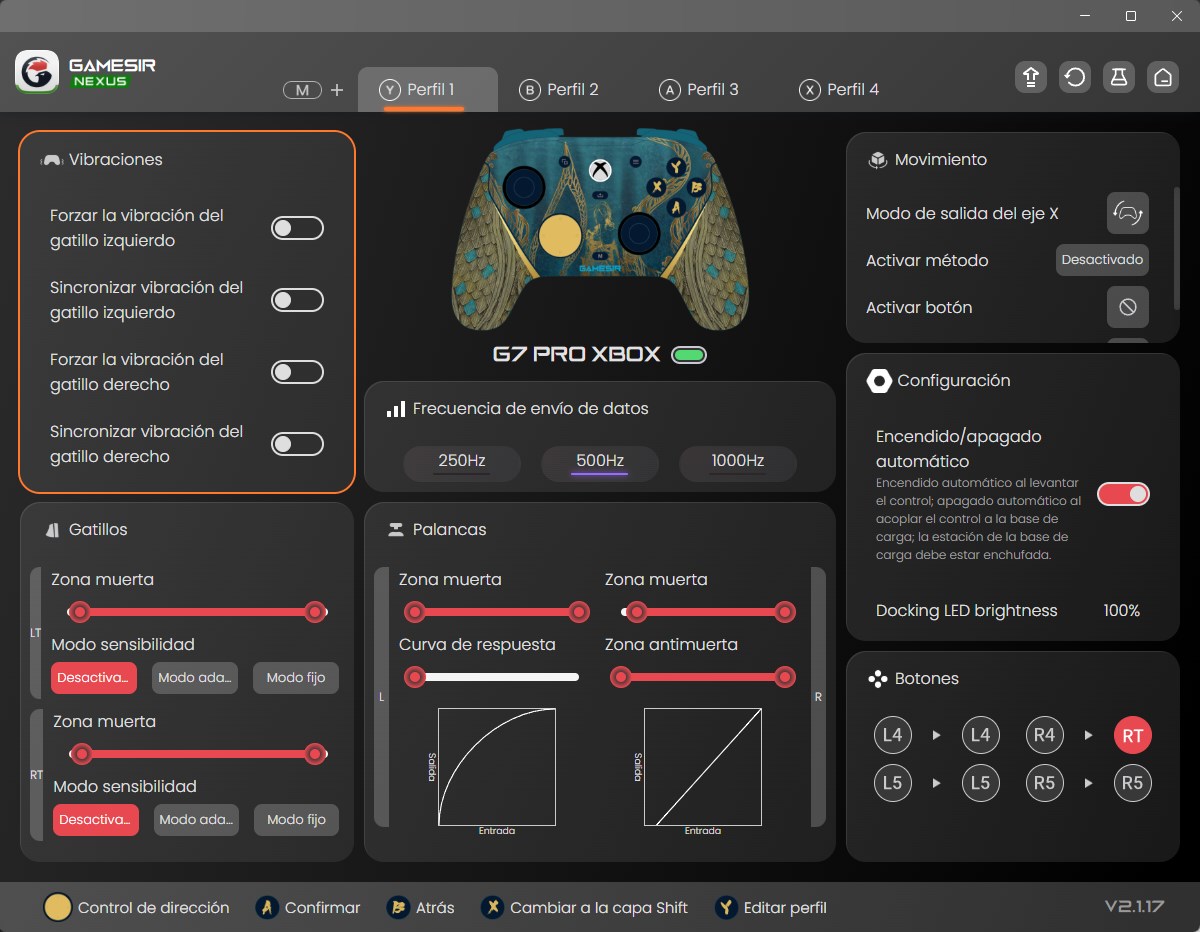The height and width of the screenshot is (932, 1200).
Task: Click the GameSir Nexus logo icon
Action: [36, 72]
